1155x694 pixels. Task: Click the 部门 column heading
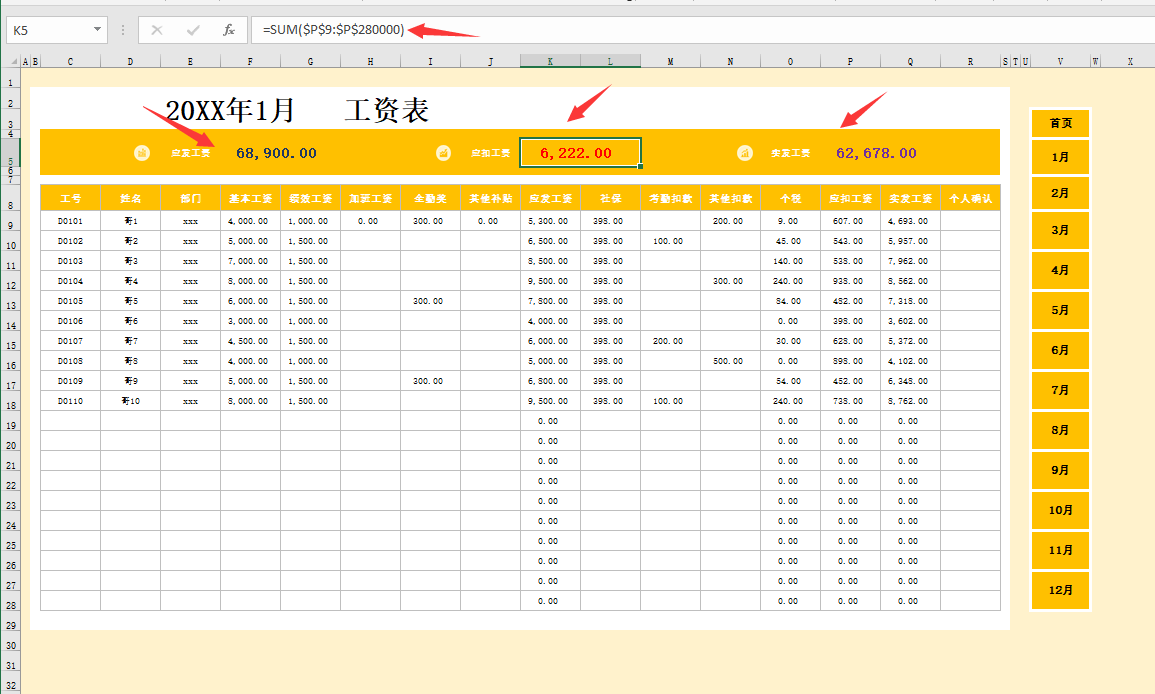click(191, 198)
